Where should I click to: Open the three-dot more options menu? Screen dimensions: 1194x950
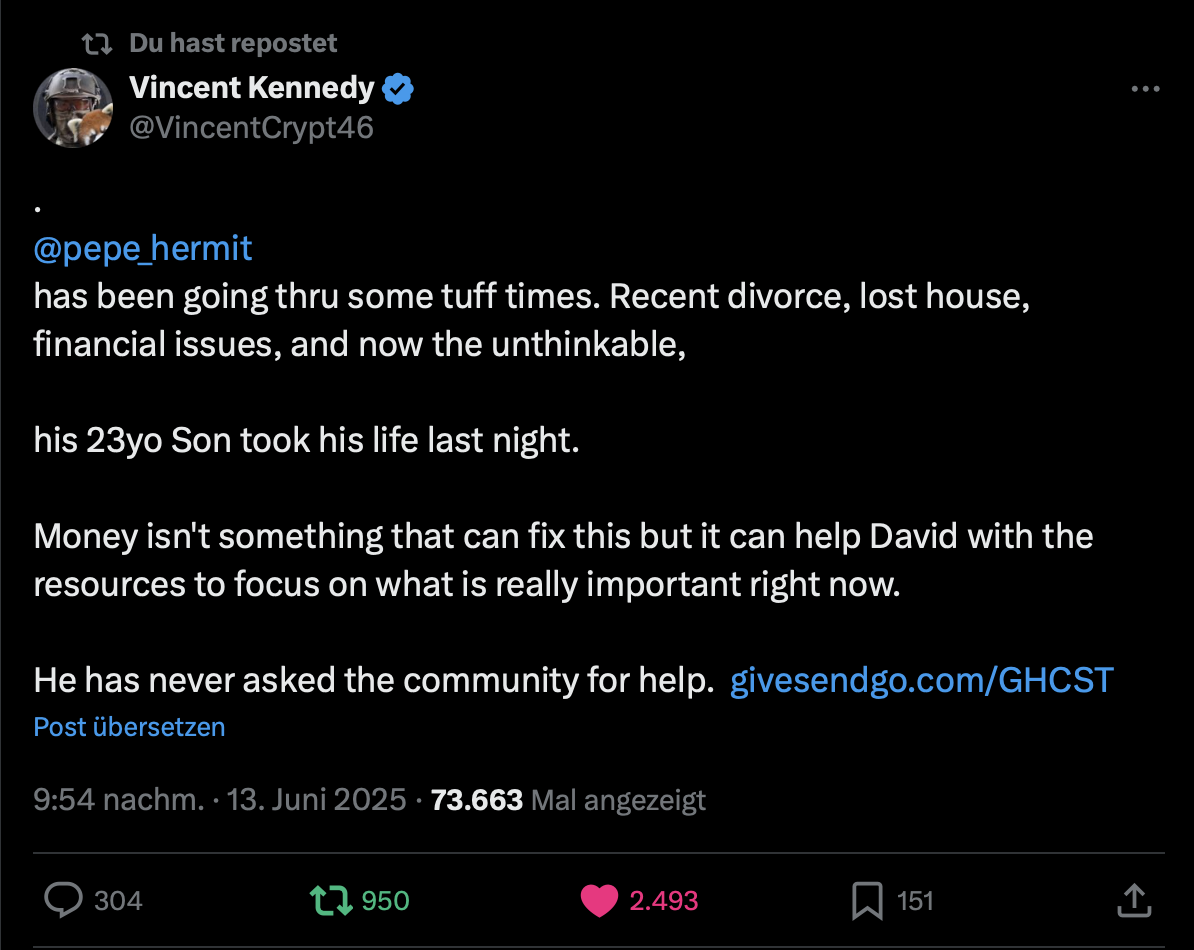tap(1145, 89)
